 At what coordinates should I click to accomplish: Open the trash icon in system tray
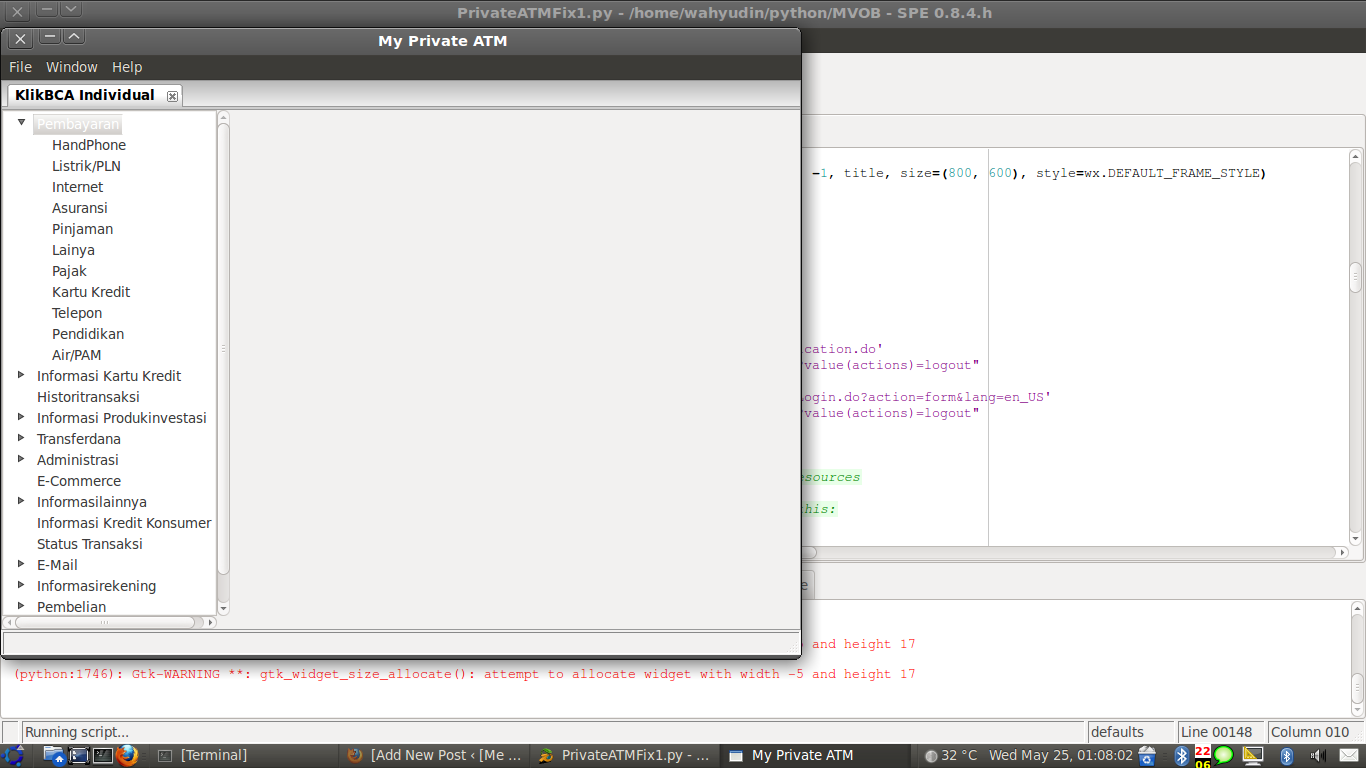[1147, 756]
